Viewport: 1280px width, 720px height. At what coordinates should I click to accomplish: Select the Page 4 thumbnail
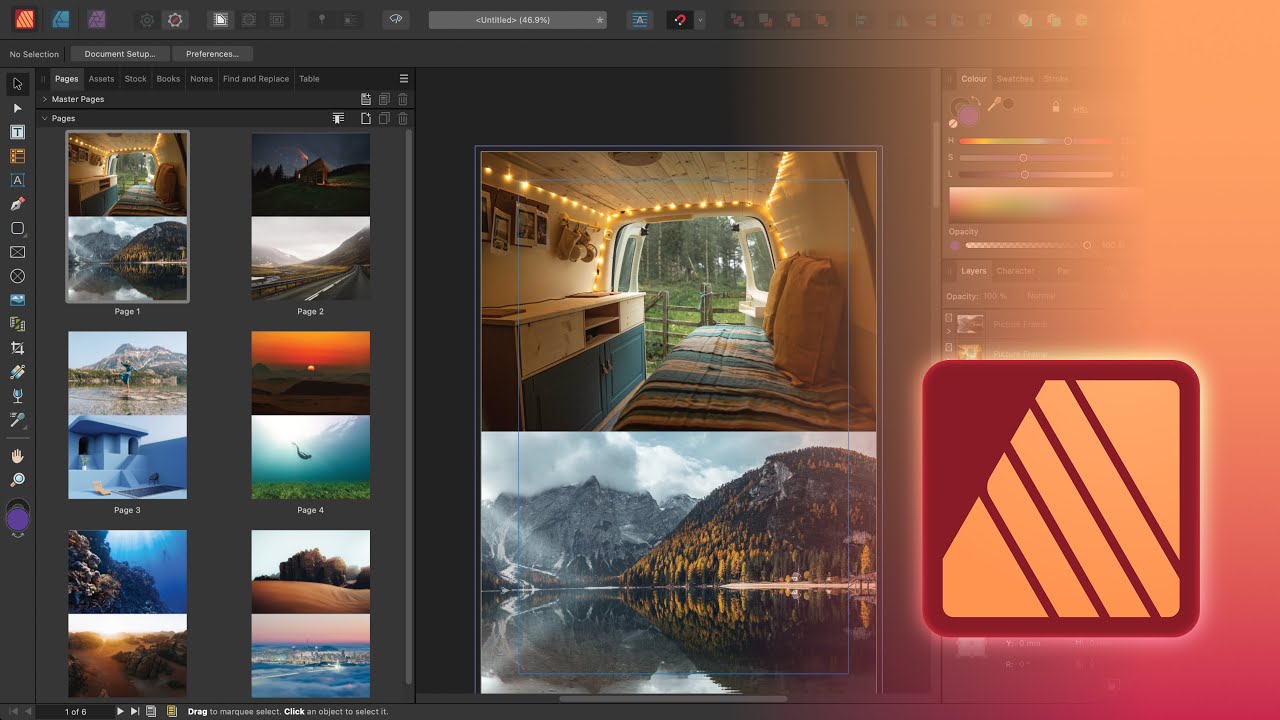(310, 415)
